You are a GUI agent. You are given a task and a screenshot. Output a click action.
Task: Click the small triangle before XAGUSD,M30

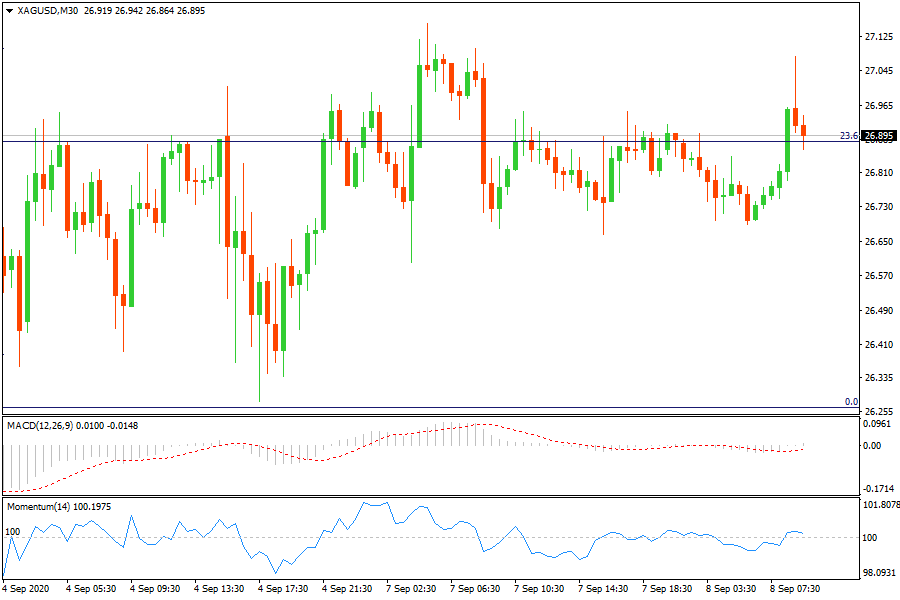point(9,11)
